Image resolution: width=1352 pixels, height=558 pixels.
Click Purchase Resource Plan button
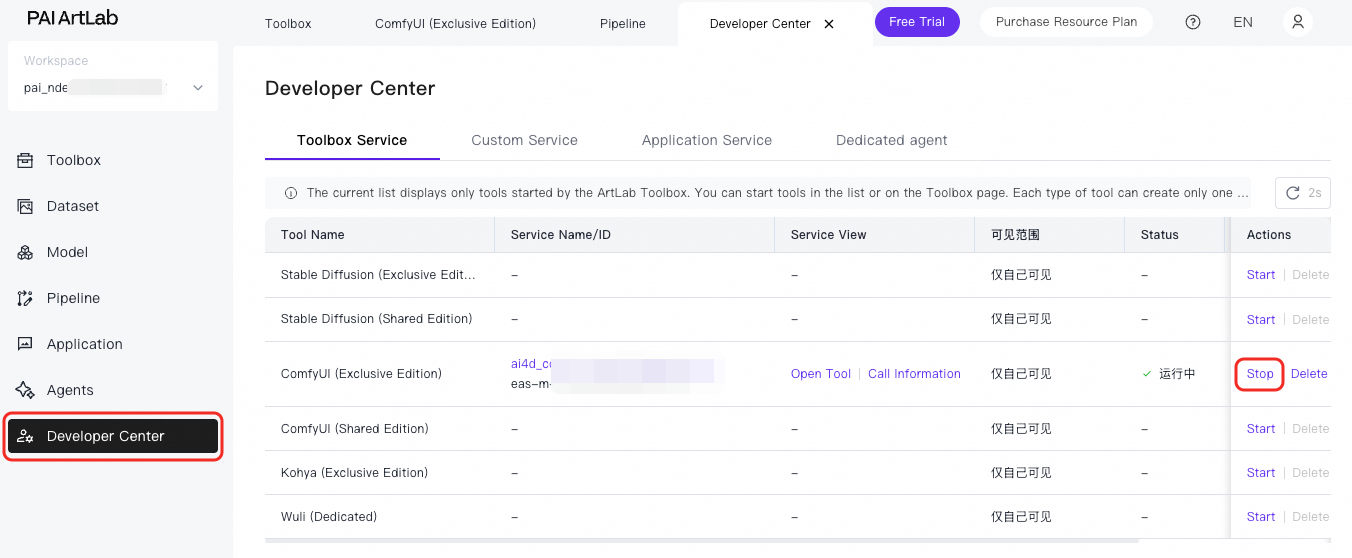[1066, 22]
